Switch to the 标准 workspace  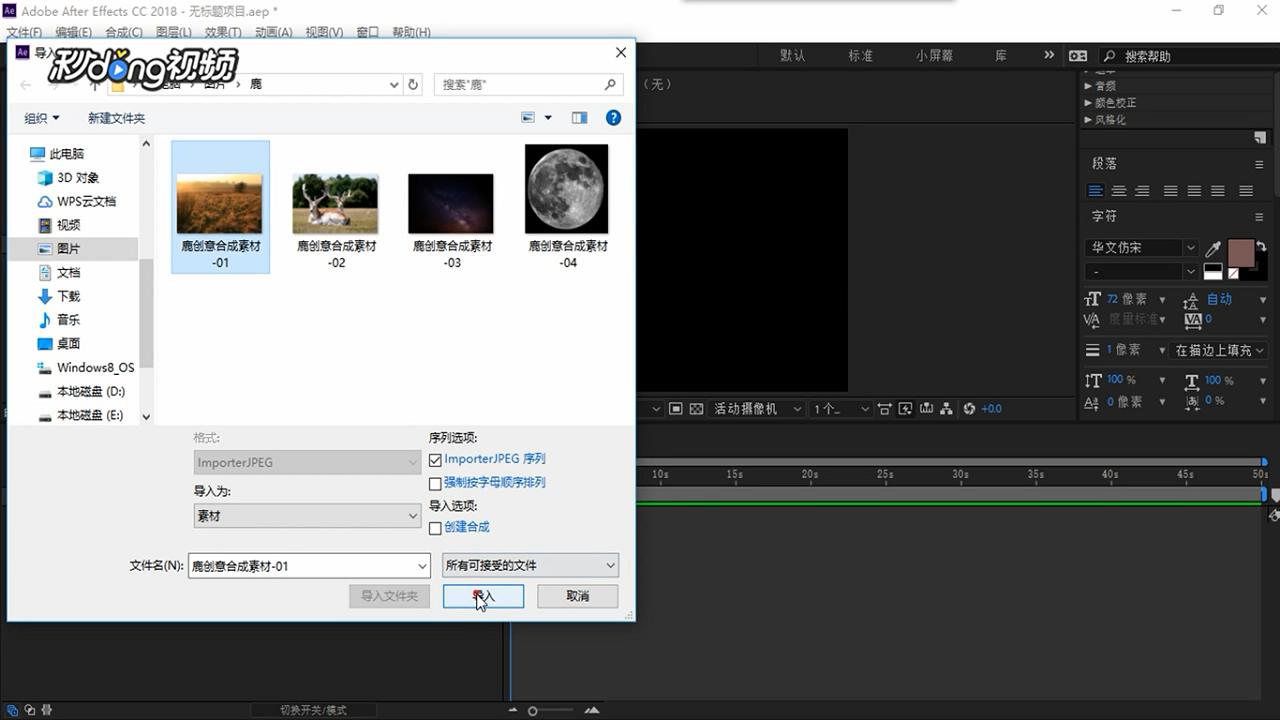pos(861,56)
